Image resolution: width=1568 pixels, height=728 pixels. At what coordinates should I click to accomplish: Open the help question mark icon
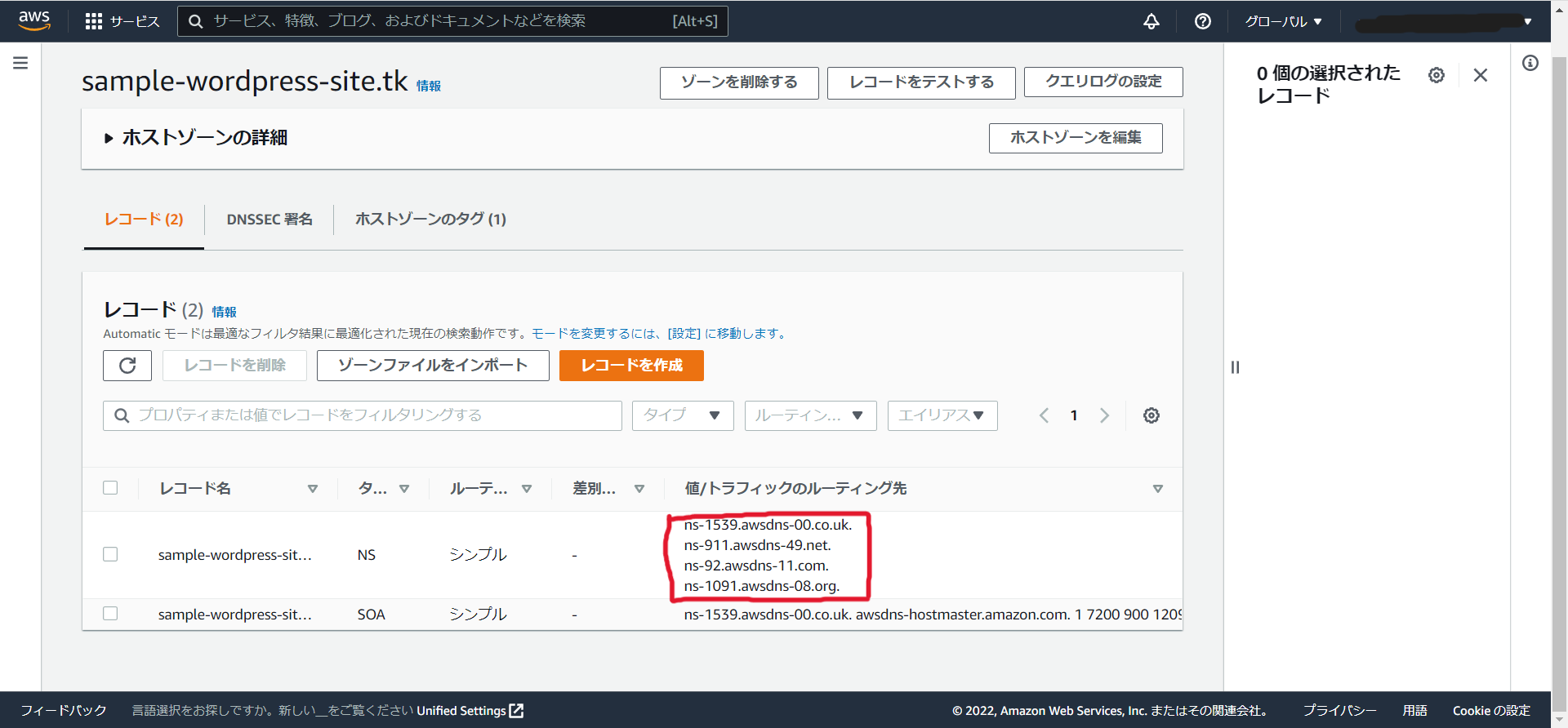coord(1203,21)
